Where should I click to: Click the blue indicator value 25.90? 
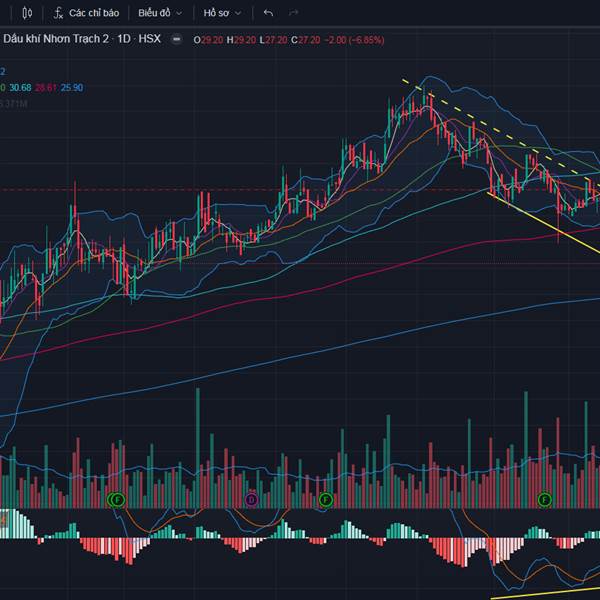(72, 88)
